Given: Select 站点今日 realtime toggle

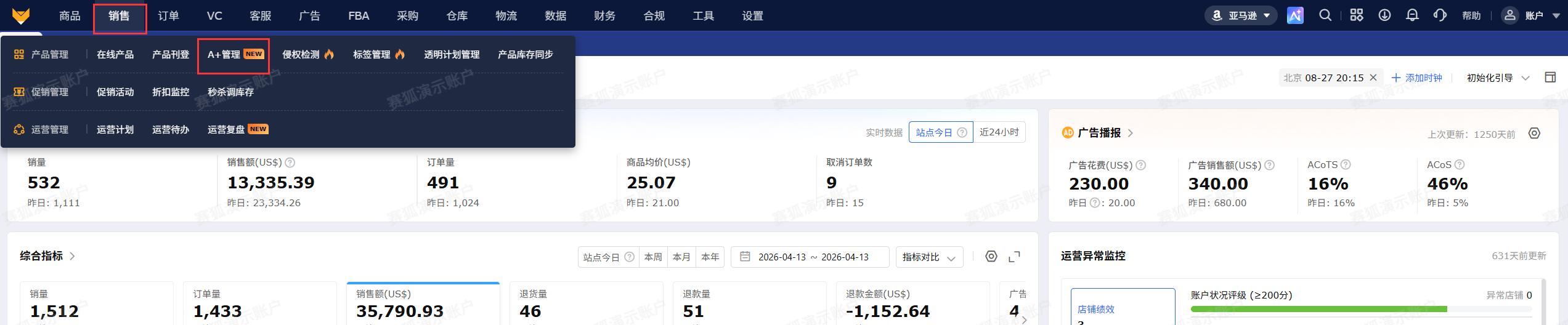Looking at the screenshot, I should (x=941, y=132).
